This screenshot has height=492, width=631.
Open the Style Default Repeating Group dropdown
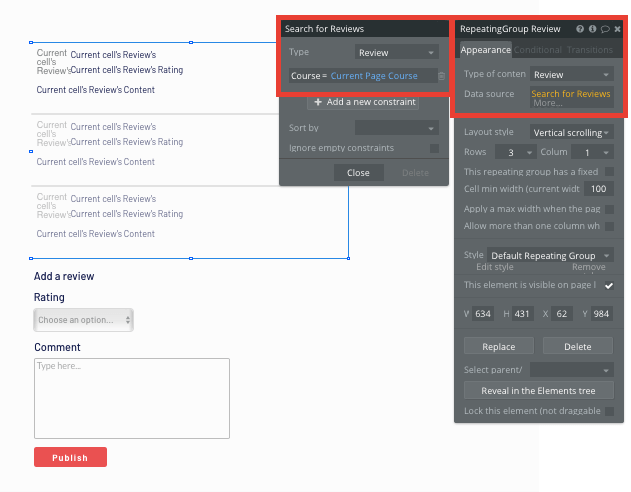(550, 256)
